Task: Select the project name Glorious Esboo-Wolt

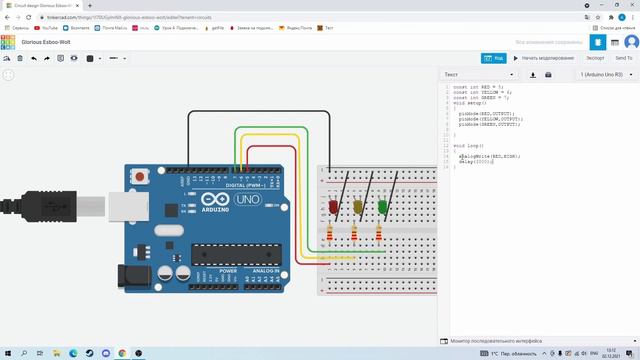Action: (46, 42)
